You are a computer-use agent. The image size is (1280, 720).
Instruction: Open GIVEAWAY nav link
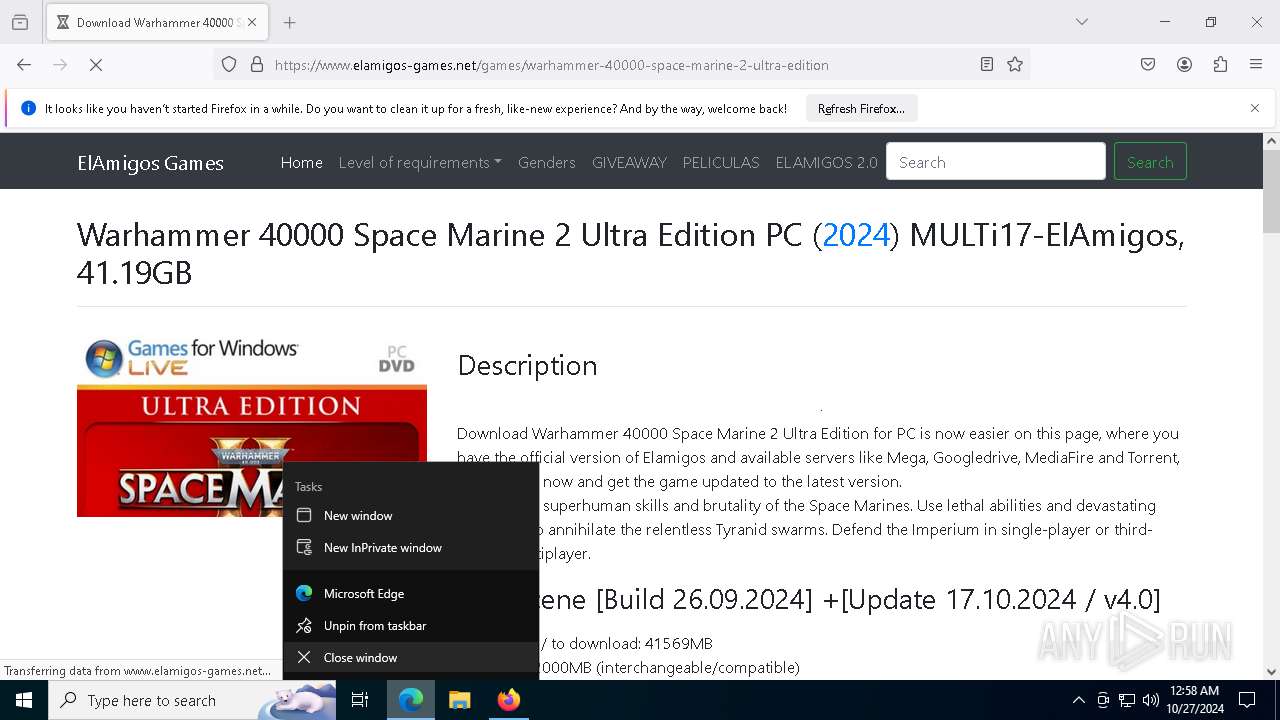coord(629,162)
